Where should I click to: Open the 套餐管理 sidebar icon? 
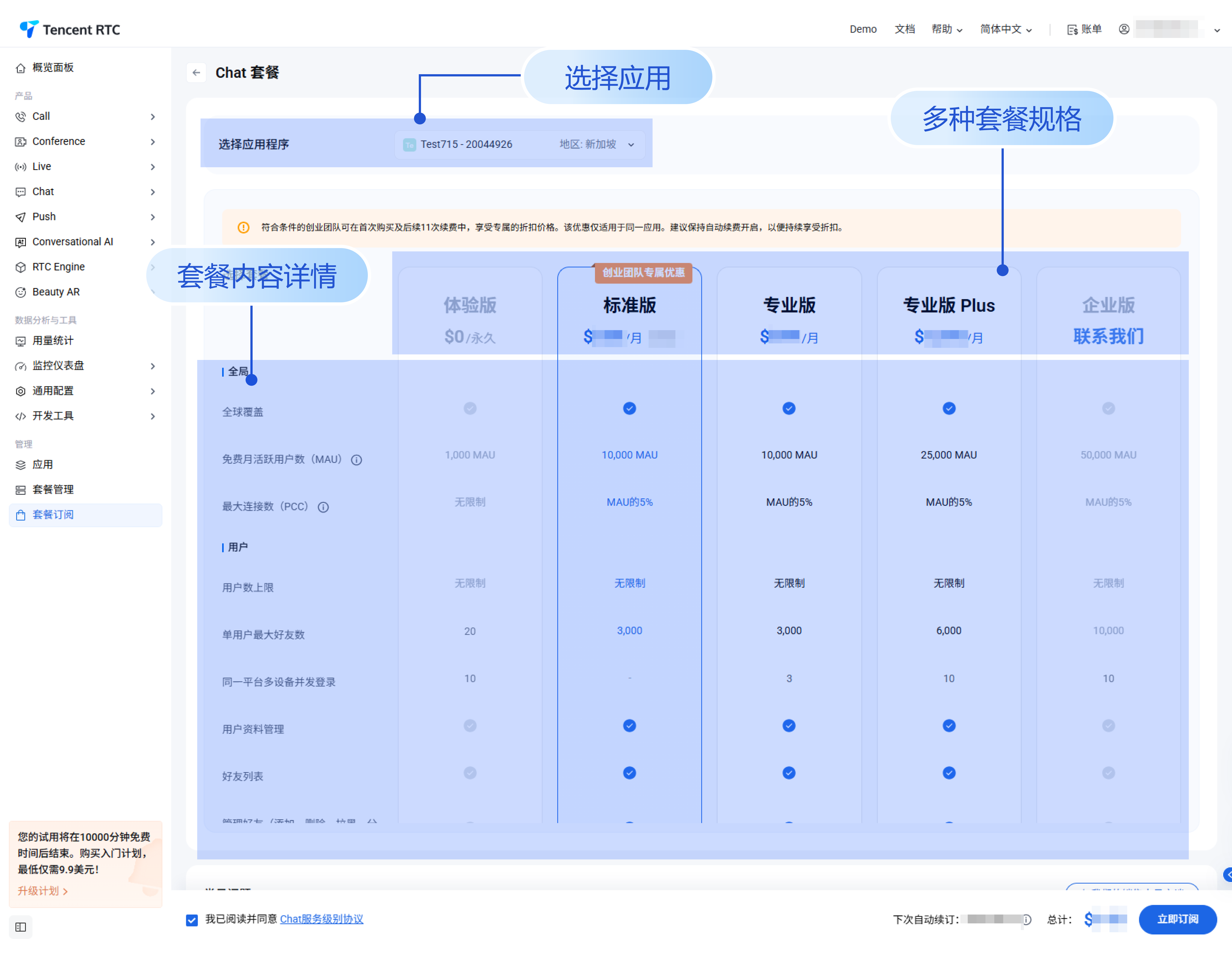[21, 490]
